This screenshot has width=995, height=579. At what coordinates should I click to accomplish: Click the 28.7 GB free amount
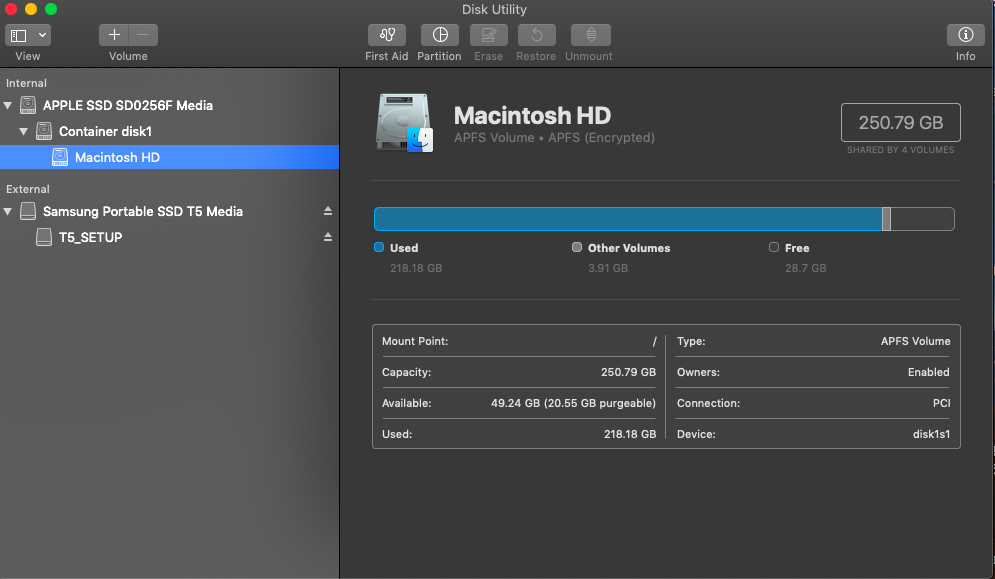pyautogui.click(x=805, y=268)
